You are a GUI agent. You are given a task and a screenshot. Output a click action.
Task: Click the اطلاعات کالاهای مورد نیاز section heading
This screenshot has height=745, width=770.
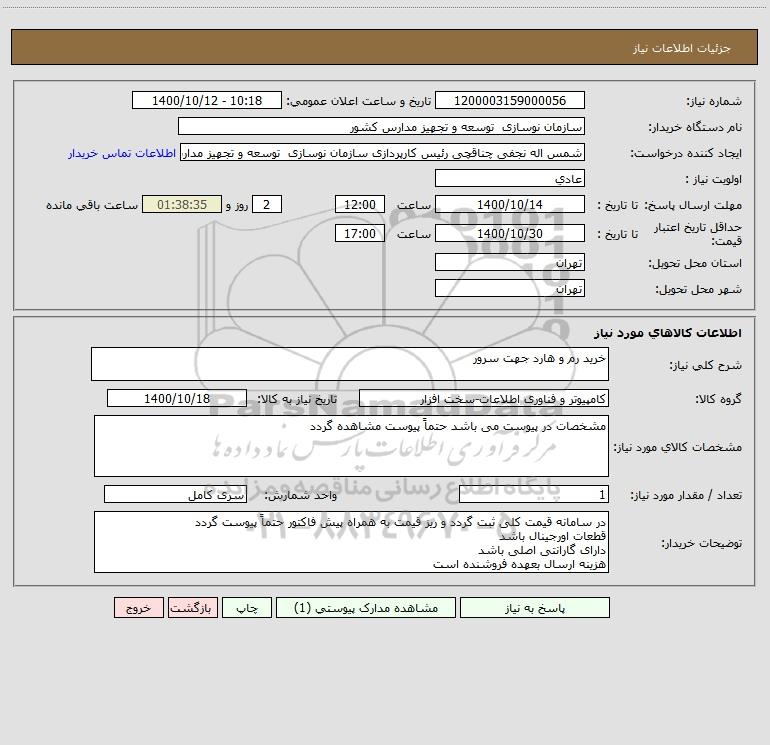coord(668,333)
